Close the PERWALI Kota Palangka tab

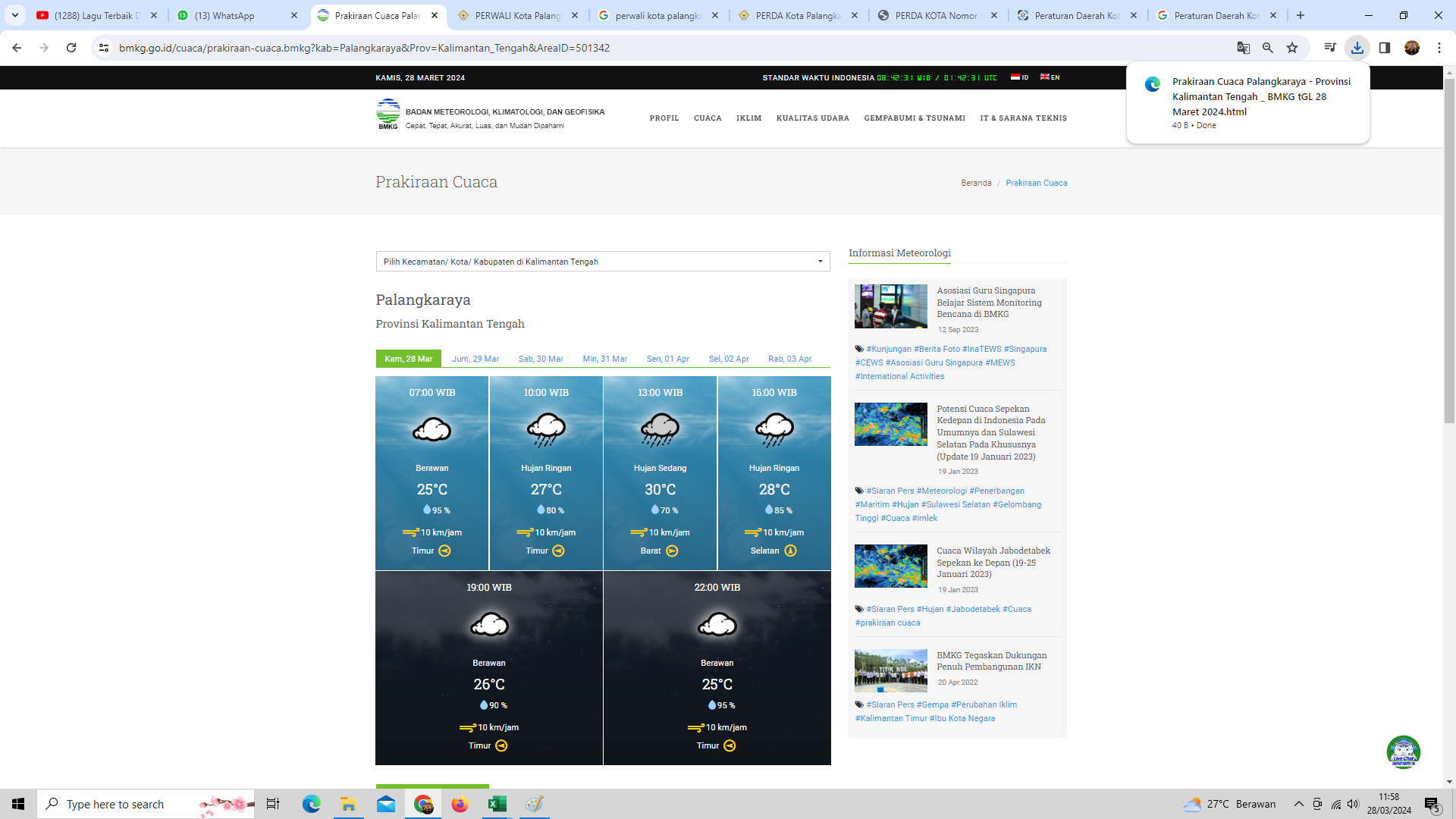click(x=574, y=15)
